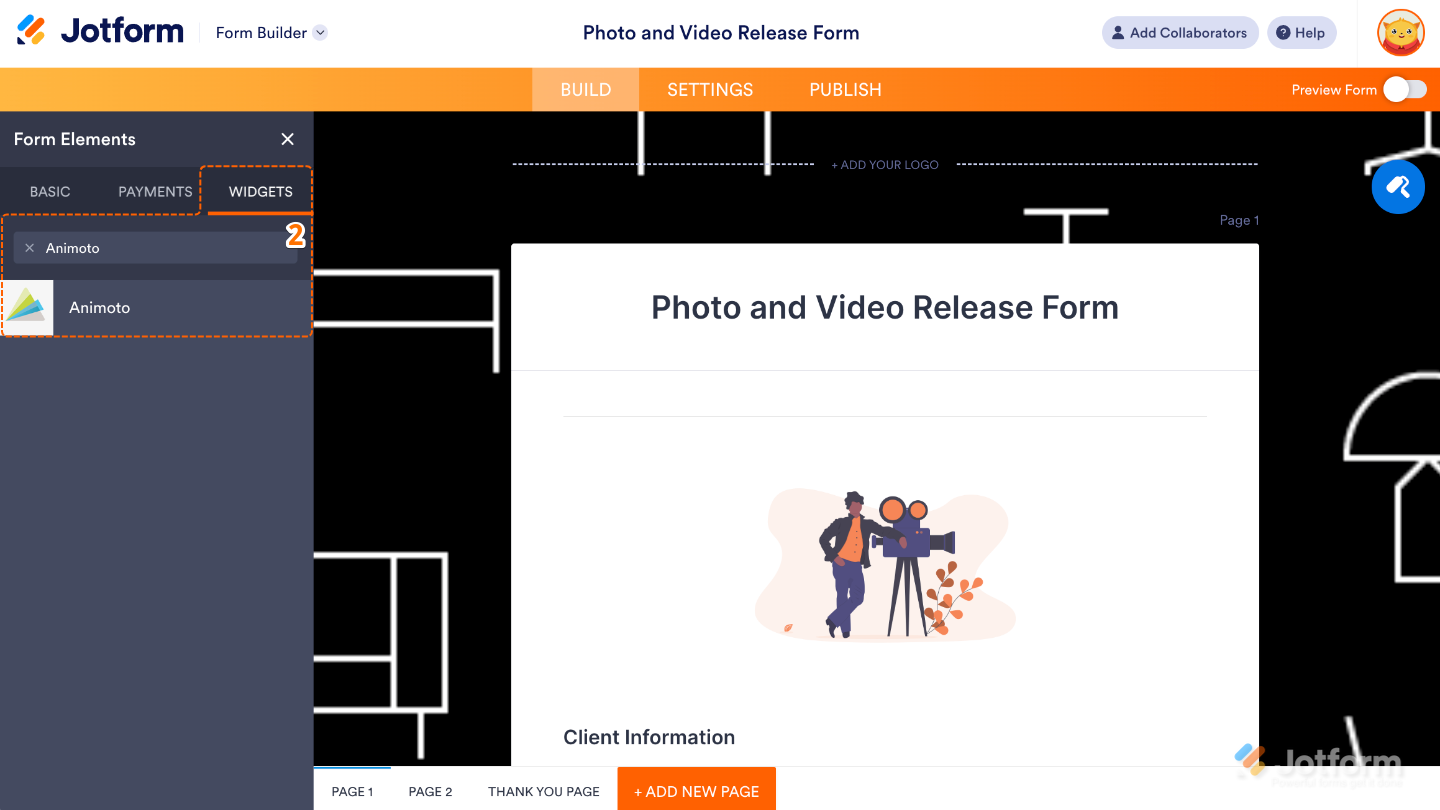Click the Add Collaborators button
Image resolution: width=1440 pixels, height=810 pixels.
point(1178,33)
